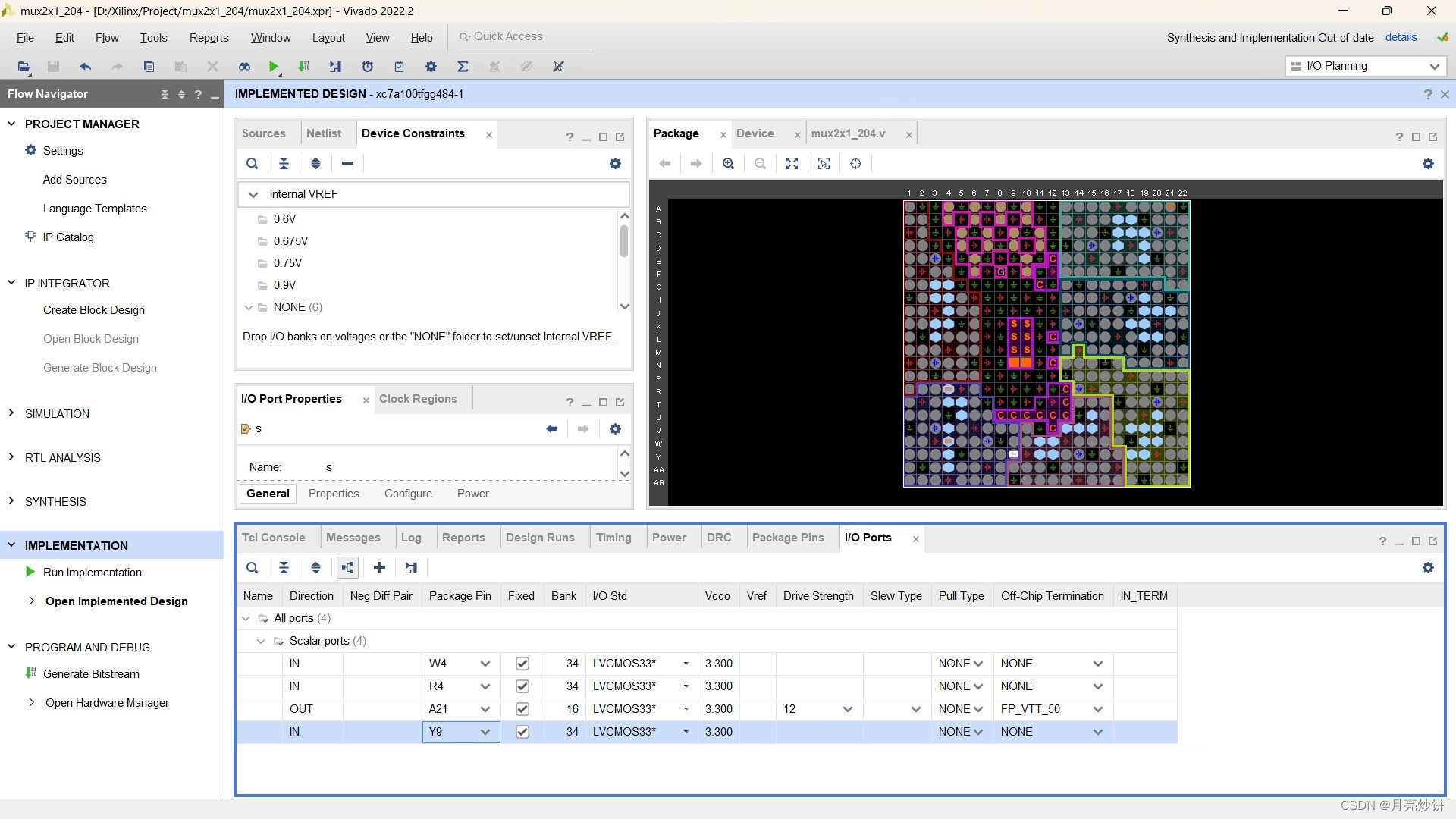Click the Generate Bitstream toolbar icon
This screenshot has height=819, width=1456.
[x=304, y=67]
